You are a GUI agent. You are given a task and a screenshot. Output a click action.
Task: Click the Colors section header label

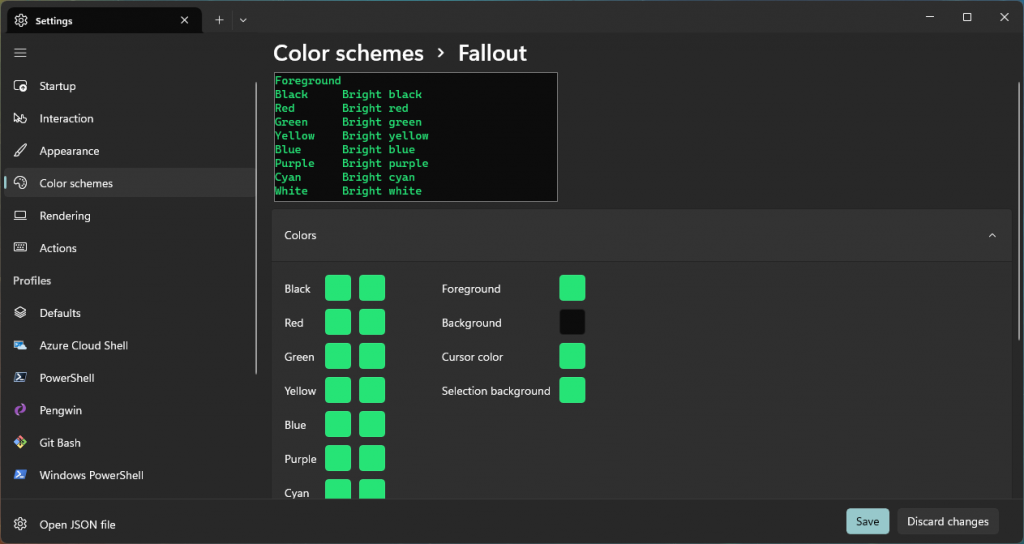pos(300,235)
